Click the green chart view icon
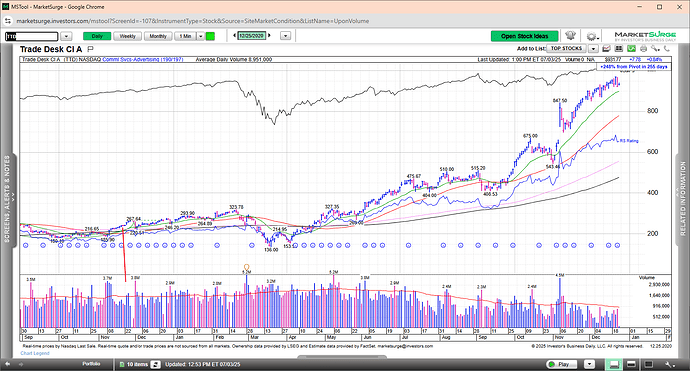Viewport: 690px width, 371px height. pyautogui.click(x=631, y=49)
